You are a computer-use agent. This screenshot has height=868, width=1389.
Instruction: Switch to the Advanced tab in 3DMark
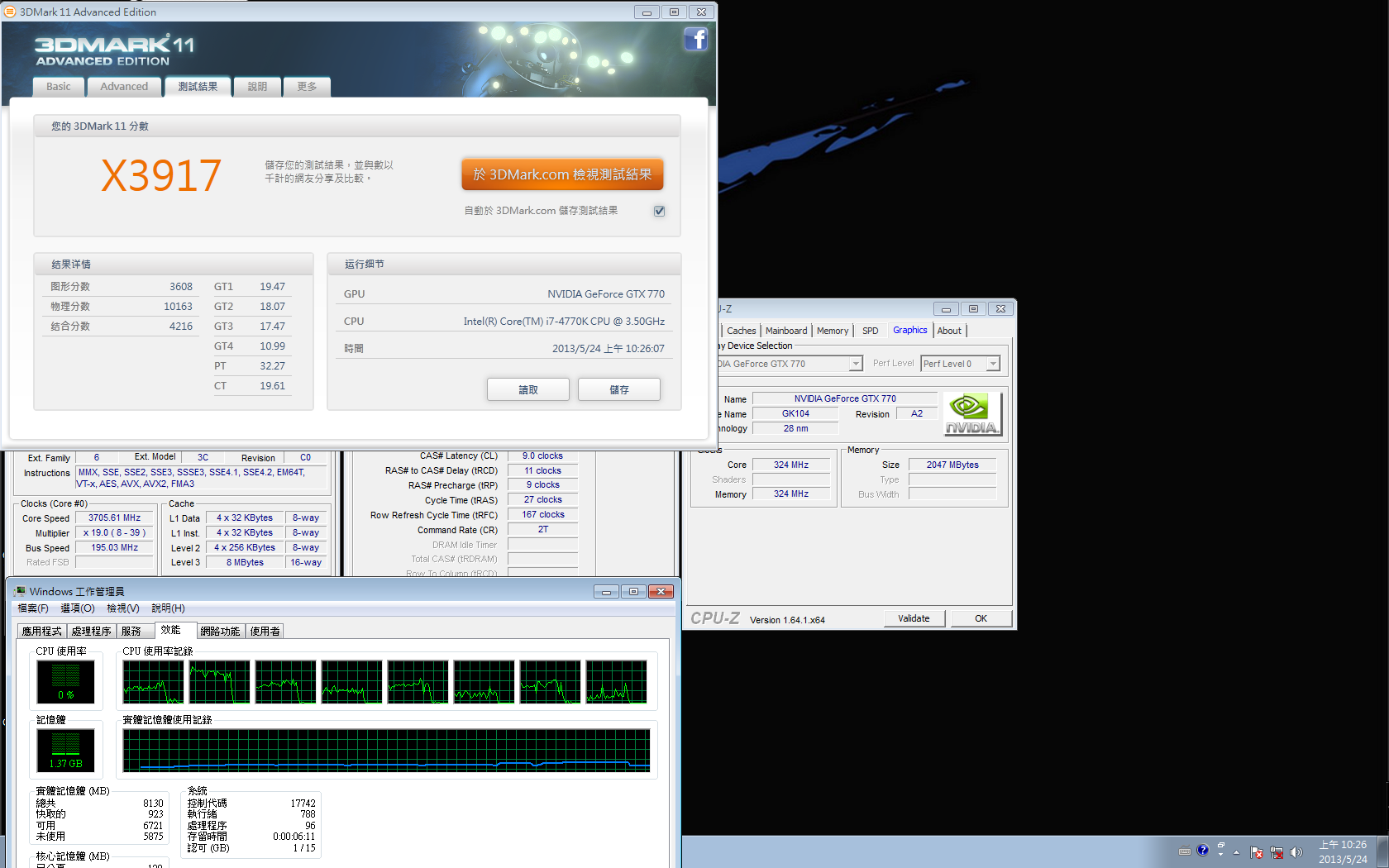click(124, 87)
